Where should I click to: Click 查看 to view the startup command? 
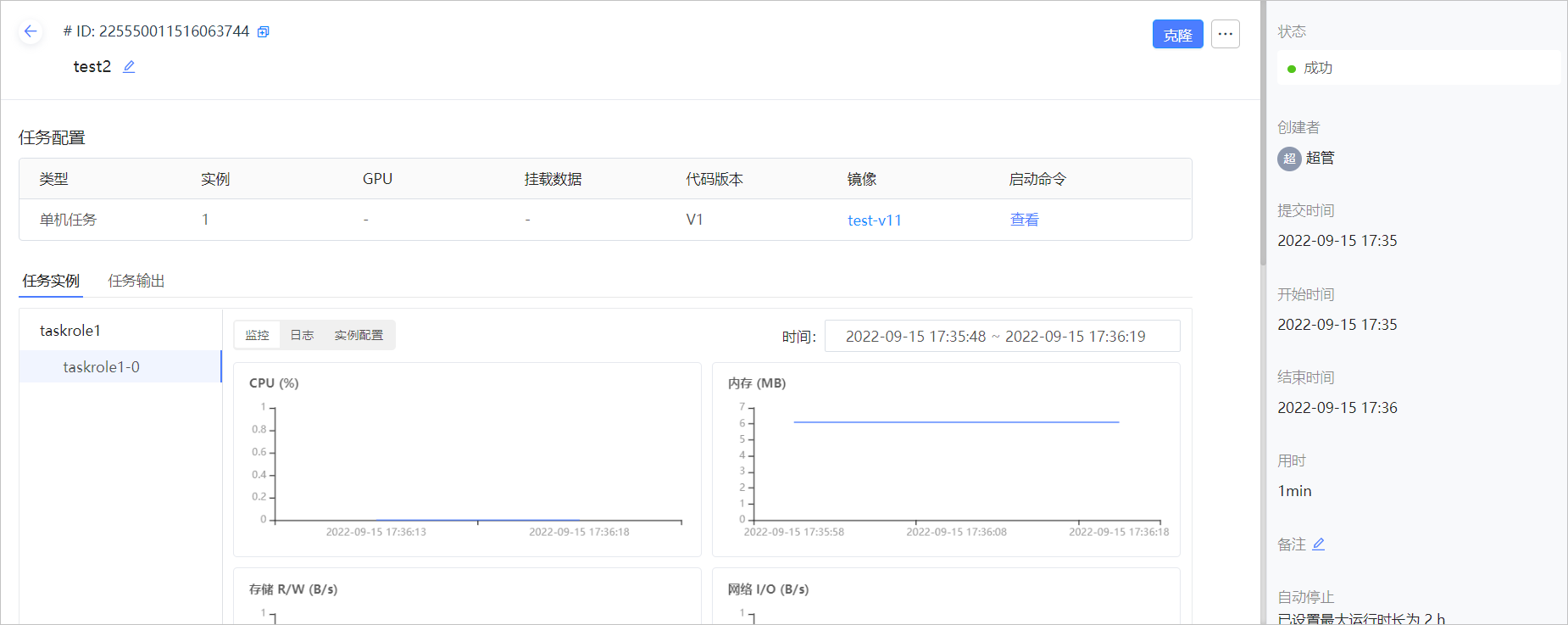[x=1025, y=220]
